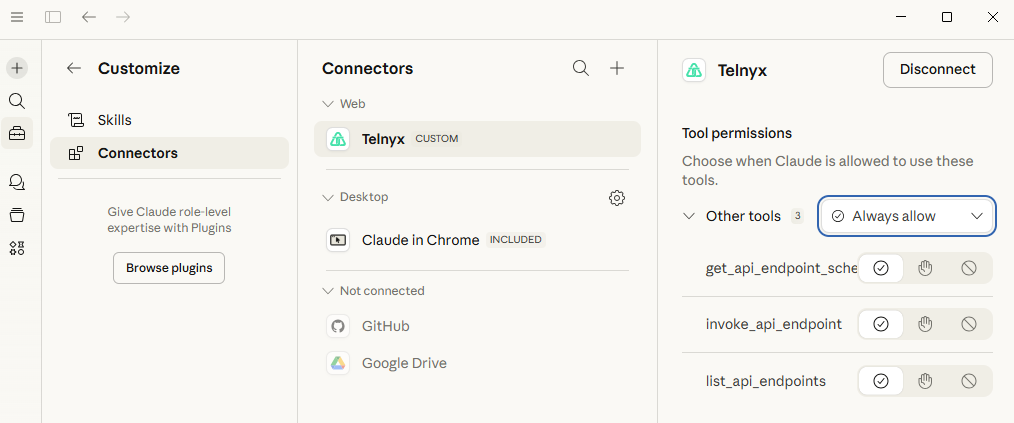Screen dimensions: 1014x423
Task: Click the invoke_api_endpoint tool name
Action: pyautogui.click(x=773, y=324)
